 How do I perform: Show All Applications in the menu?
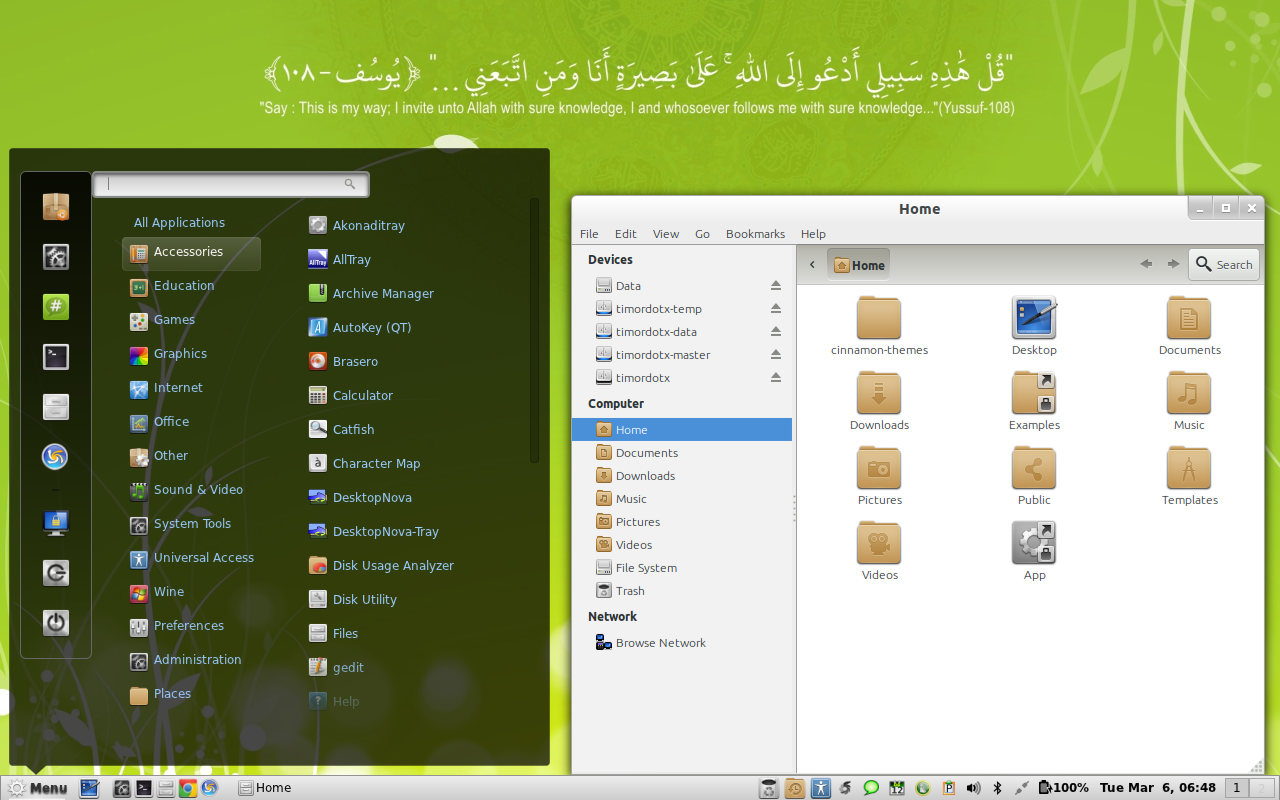179,223
